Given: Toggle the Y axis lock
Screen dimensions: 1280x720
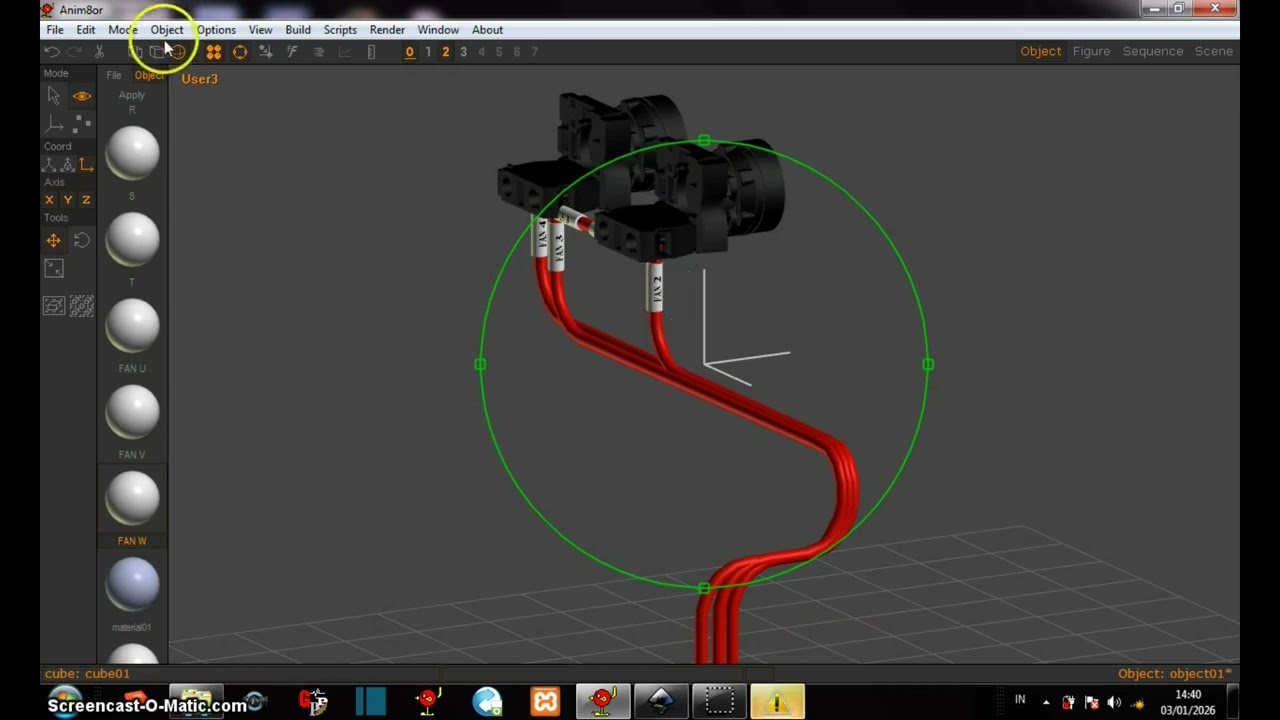Looking at the screenshot, I should (68, 200).
